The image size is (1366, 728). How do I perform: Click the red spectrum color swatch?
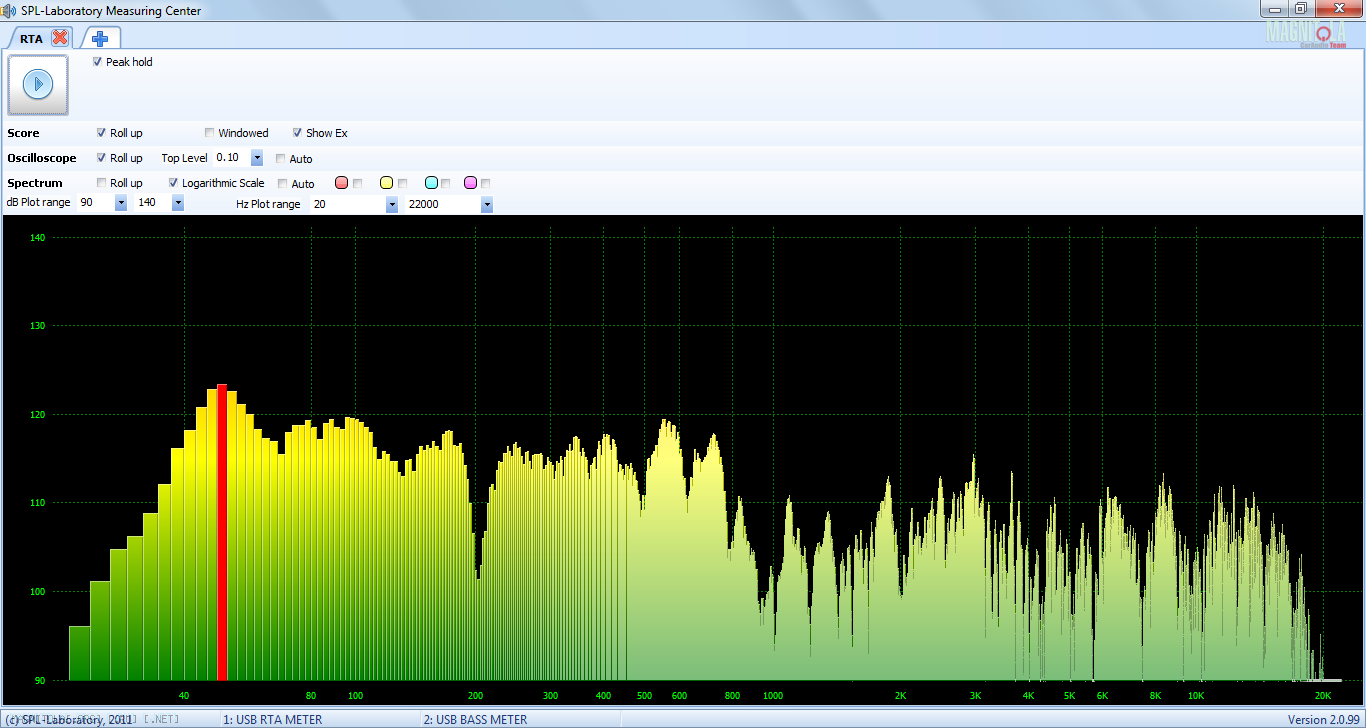pos(341,183)
